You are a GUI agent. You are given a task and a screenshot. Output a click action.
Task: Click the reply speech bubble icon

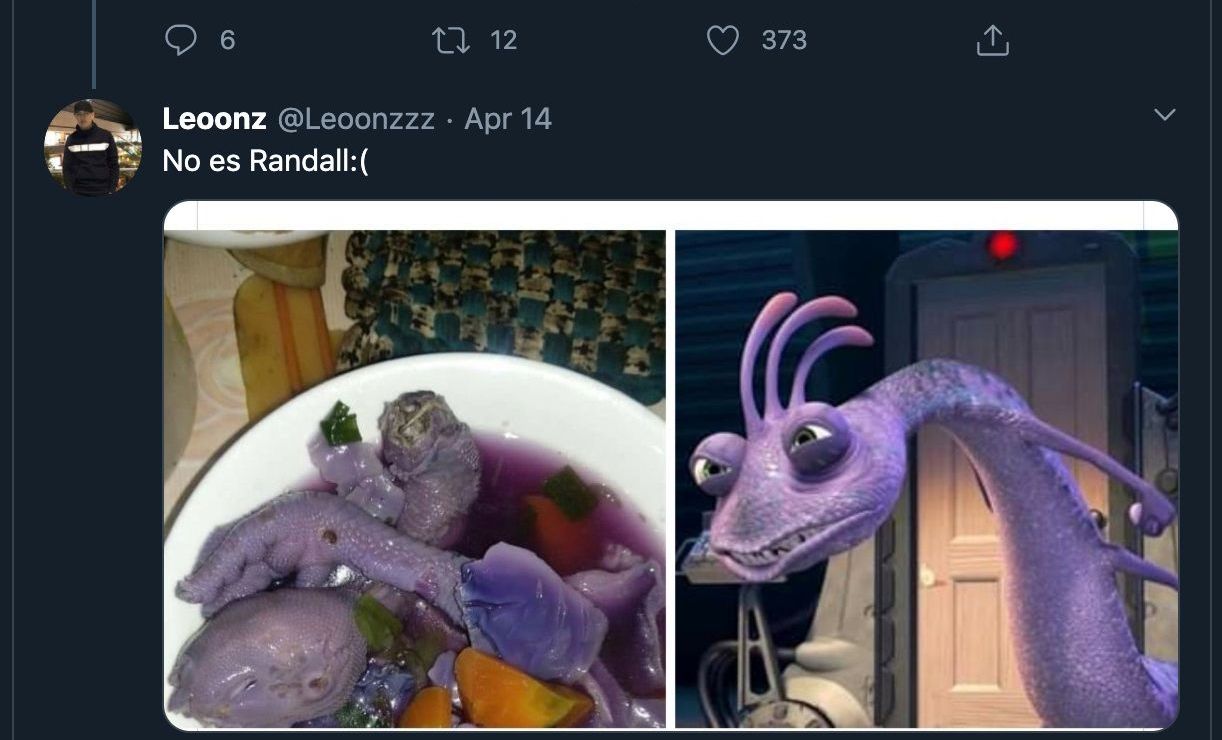pos(181,40)
